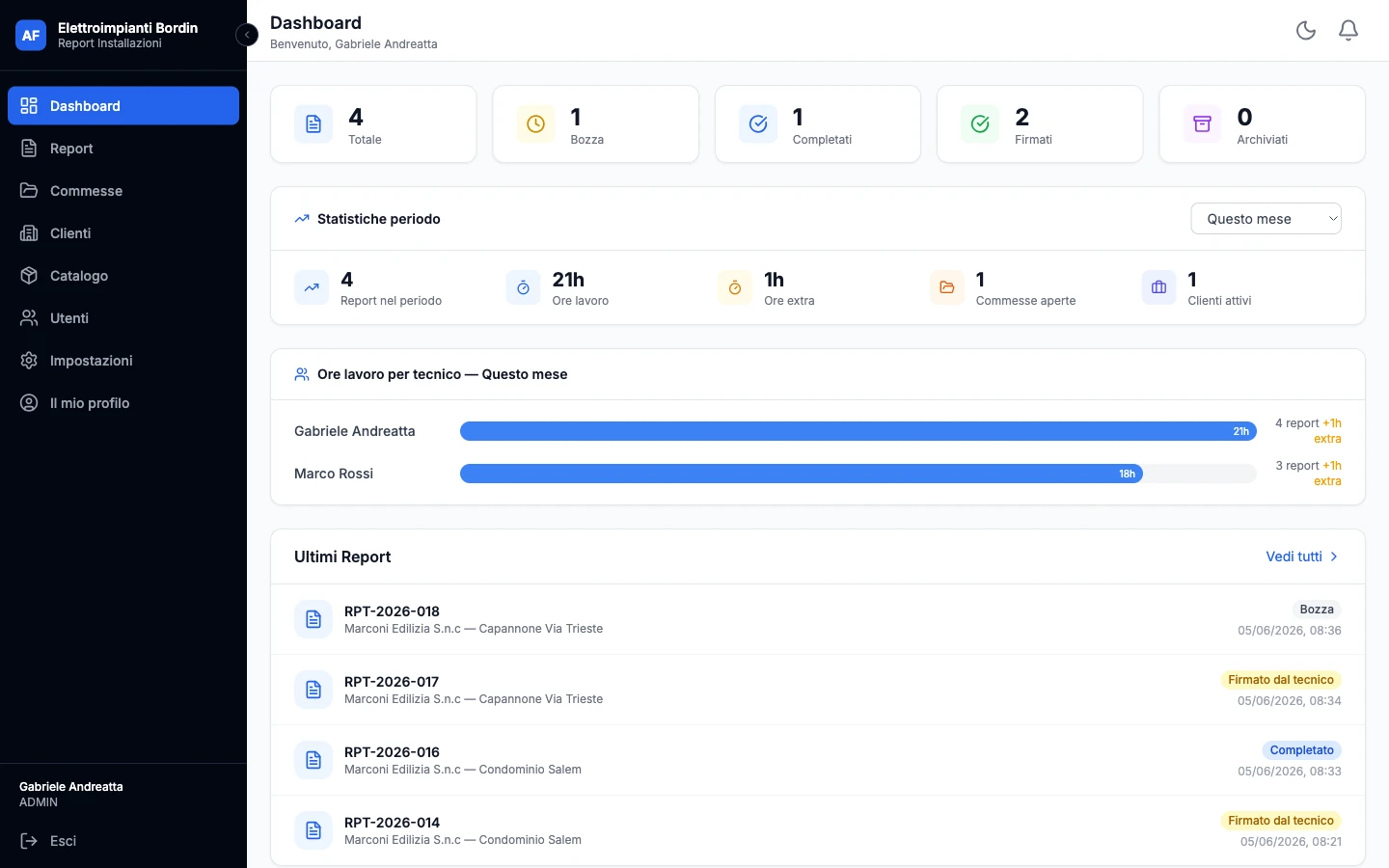Click the Esci logout arrow icon

[29, 841]
